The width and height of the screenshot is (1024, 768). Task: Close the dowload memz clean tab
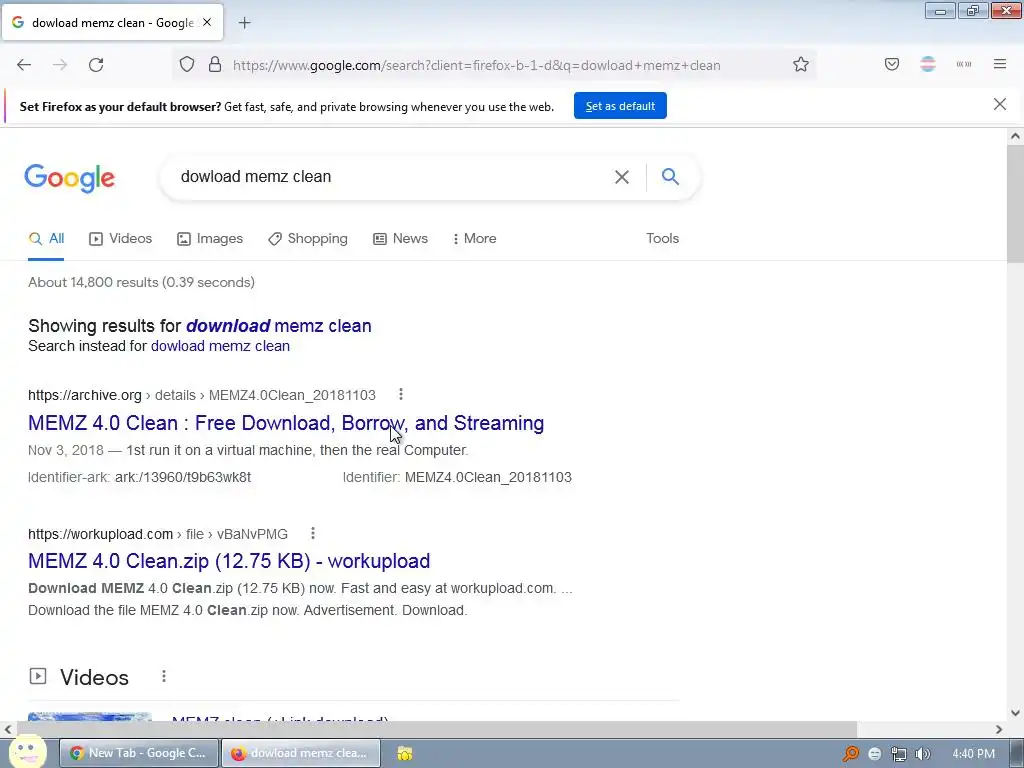tap(207, 22)
